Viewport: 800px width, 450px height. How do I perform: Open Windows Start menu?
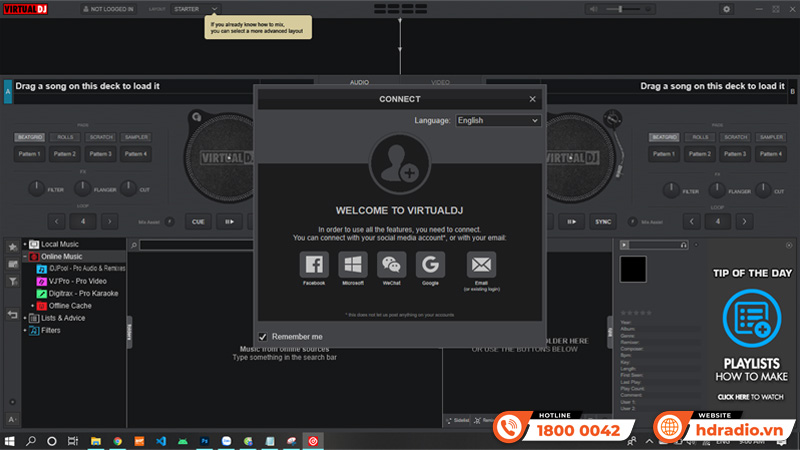tap(9, 441)
